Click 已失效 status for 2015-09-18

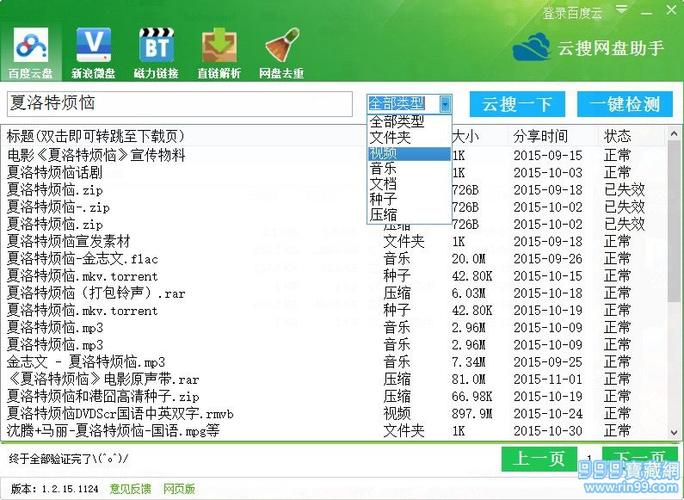(x=624, y=190)
